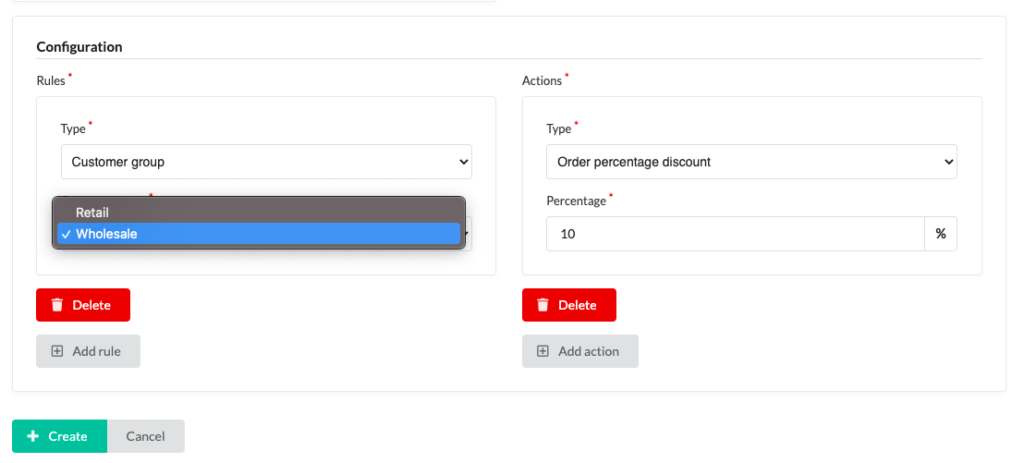Viewport: 1024px width, 463px height.
Task: Select Wholesale option in the list
Action: [259, 234]
